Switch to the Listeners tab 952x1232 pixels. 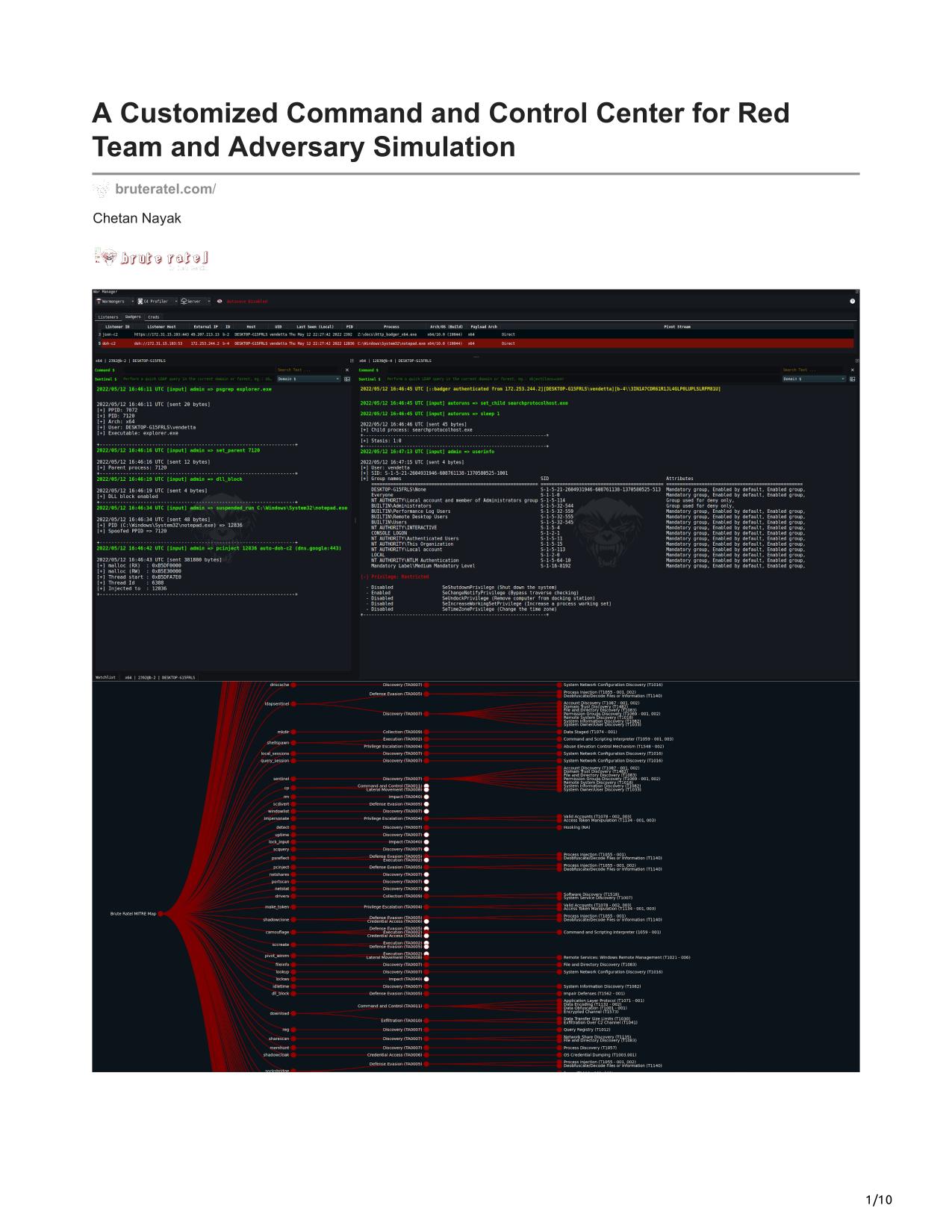tap(108, 317)
